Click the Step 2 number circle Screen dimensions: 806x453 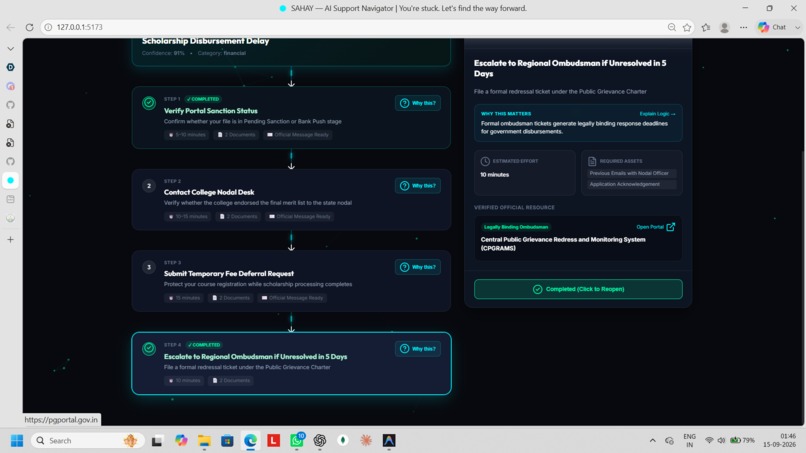click(149, 186)
